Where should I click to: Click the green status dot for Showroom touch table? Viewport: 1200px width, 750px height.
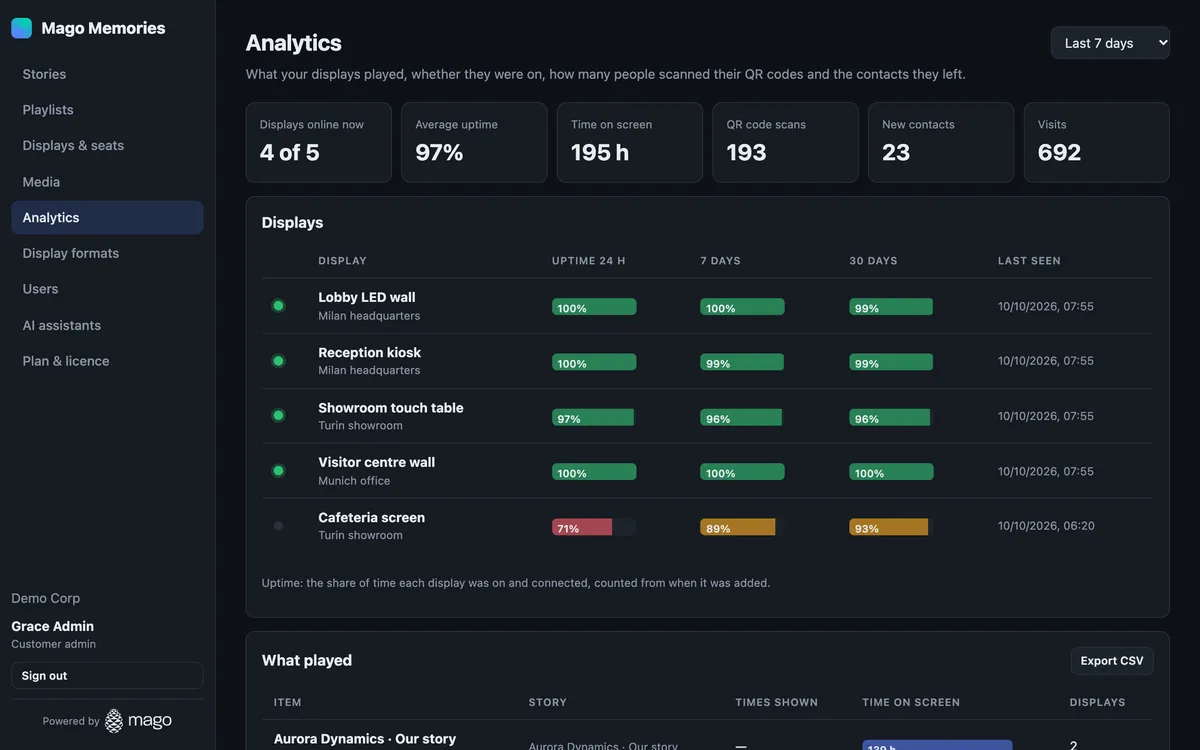278,416
